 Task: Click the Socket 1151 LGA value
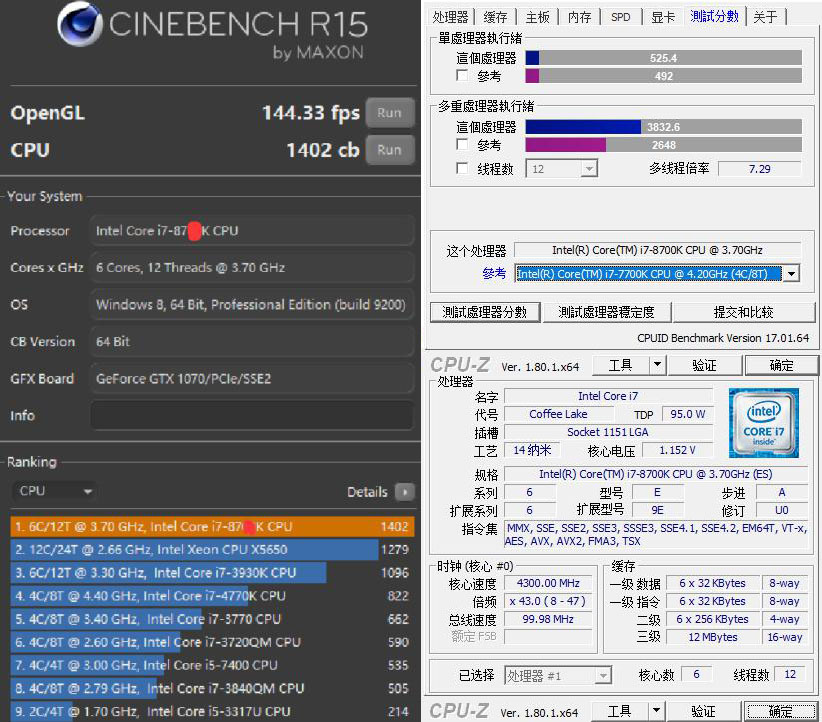tap(608, 432)
